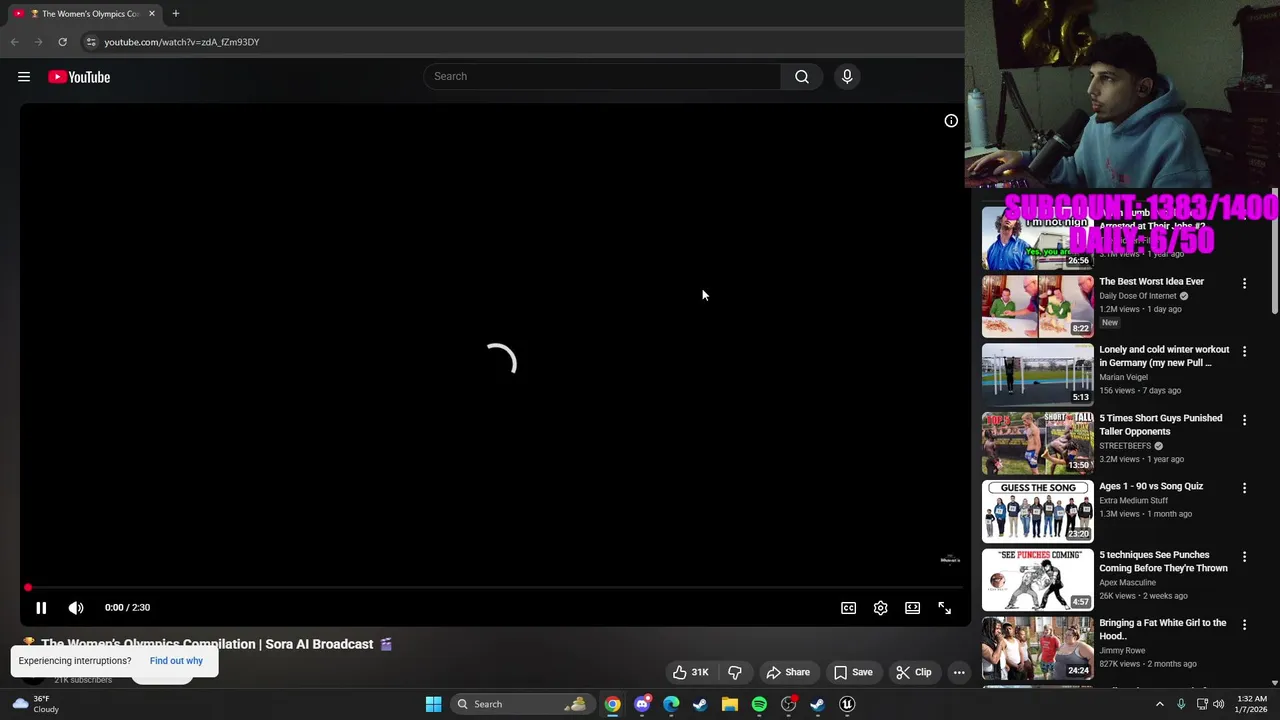This screenshot has height=720, width=1280.
Task: Enter fullscreen mode
Action: [944, 608]
